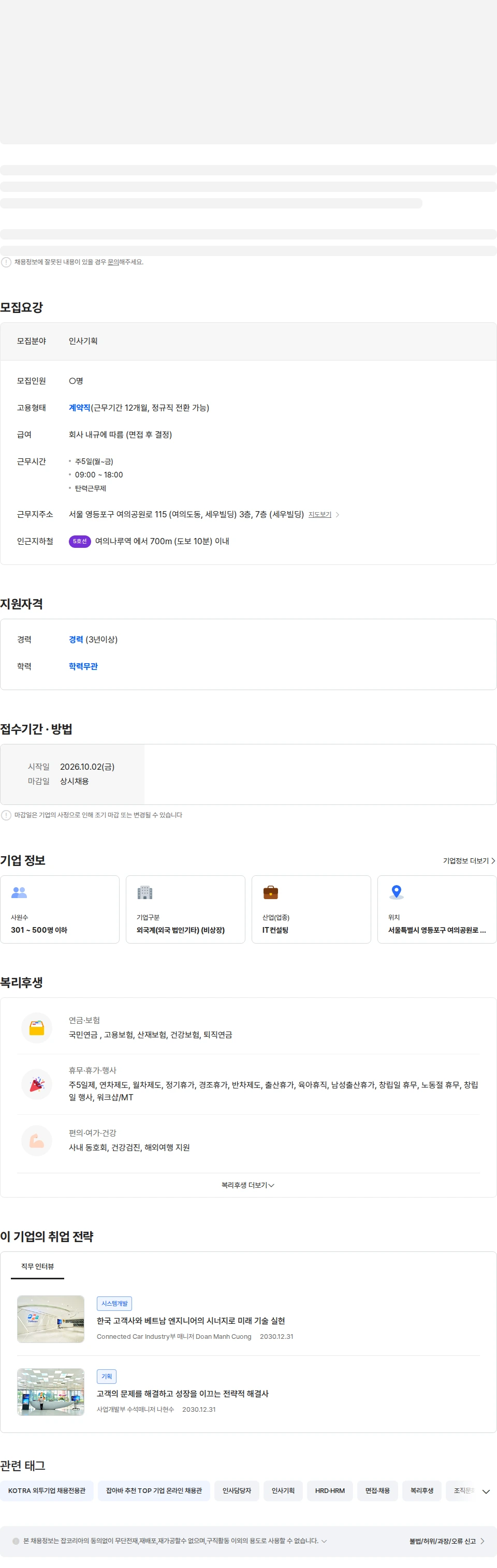Click the 5호선 subway line badge
Image resolution: width=497 pixels, height=1568 pixels.
[x=80, y=541]
